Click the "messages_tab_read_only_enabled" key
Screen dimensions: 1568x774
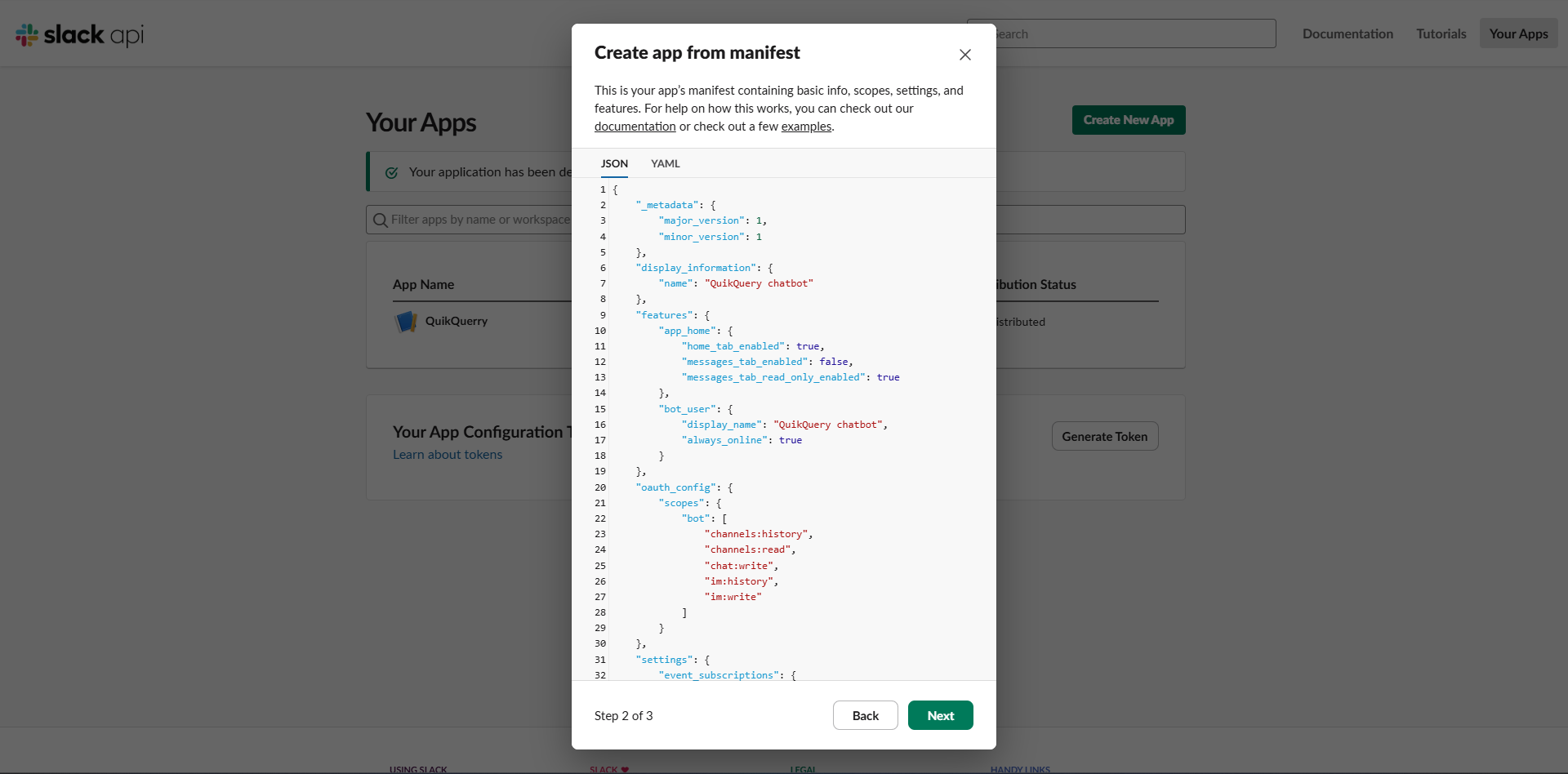click(773, 377)
